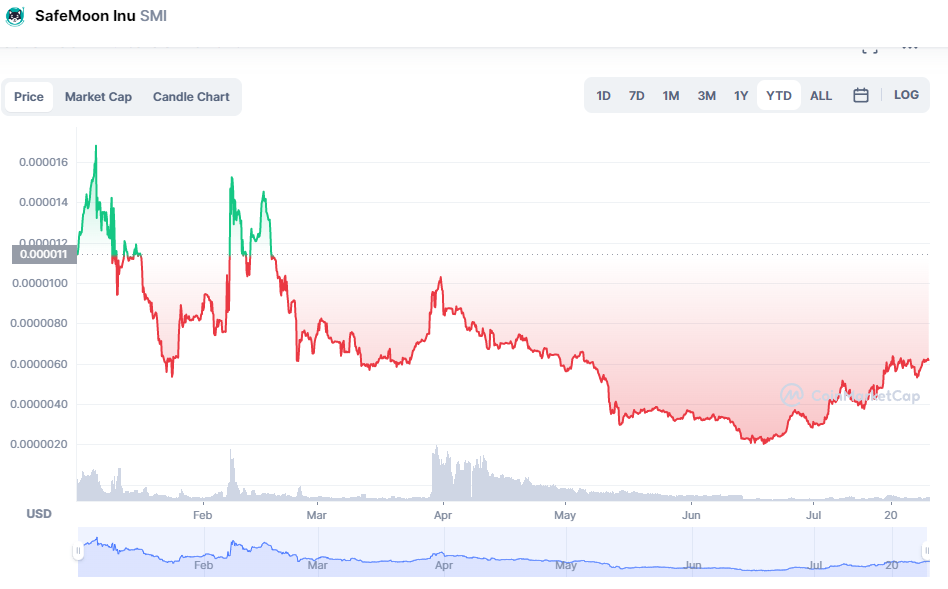
Task: Grab the left handle of range slider
Action: [x=78, y=551]
